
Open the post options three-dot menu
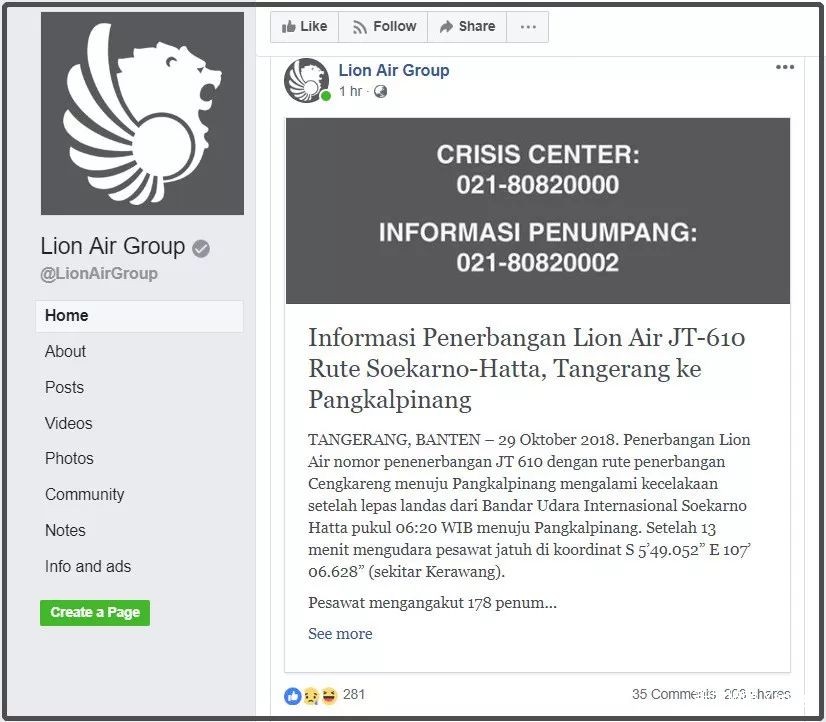pyautogui.click(x=784, y=67)
